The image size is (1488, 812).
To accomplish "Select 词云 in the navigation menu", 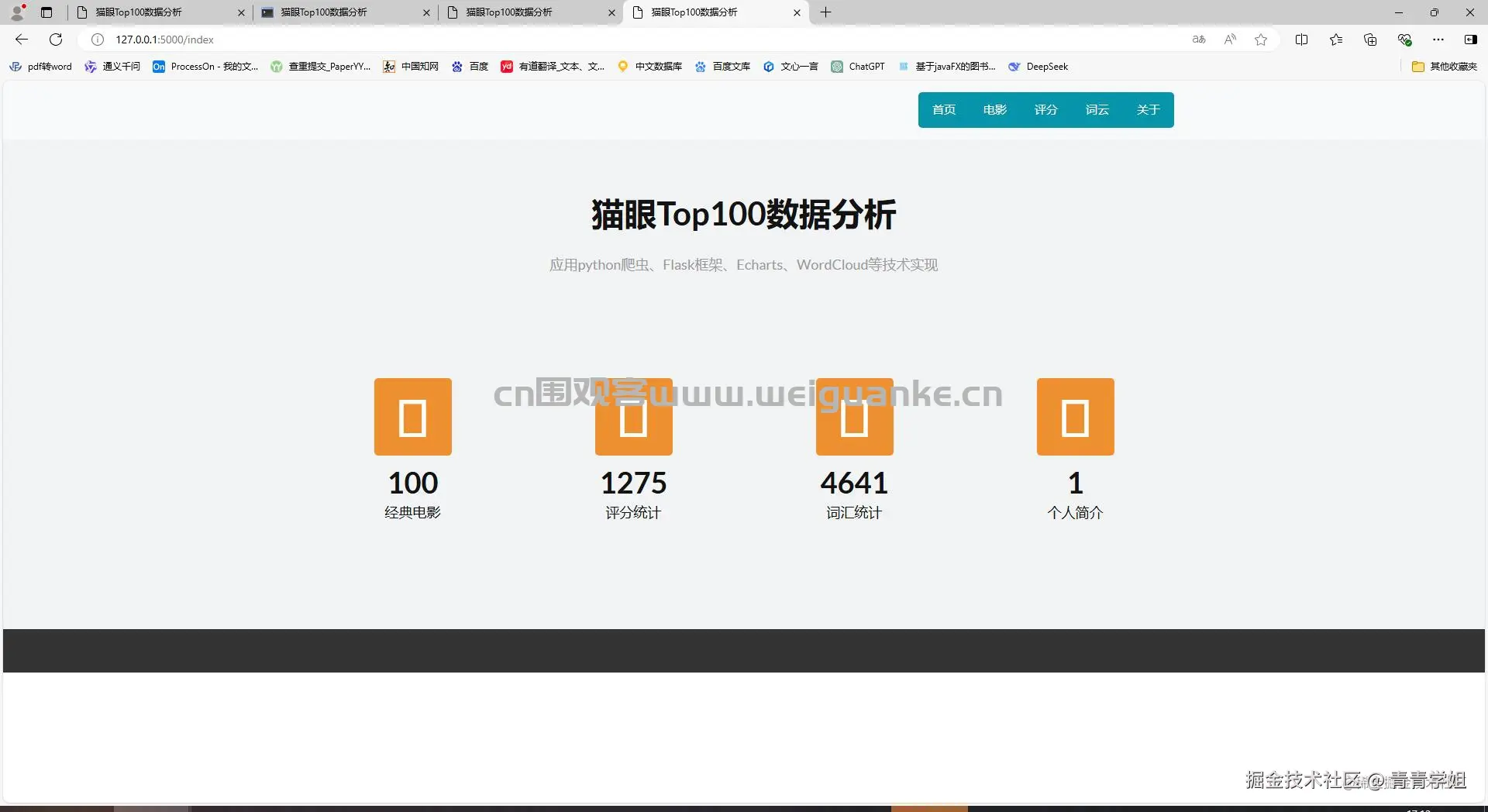I will click(1097, 110).
